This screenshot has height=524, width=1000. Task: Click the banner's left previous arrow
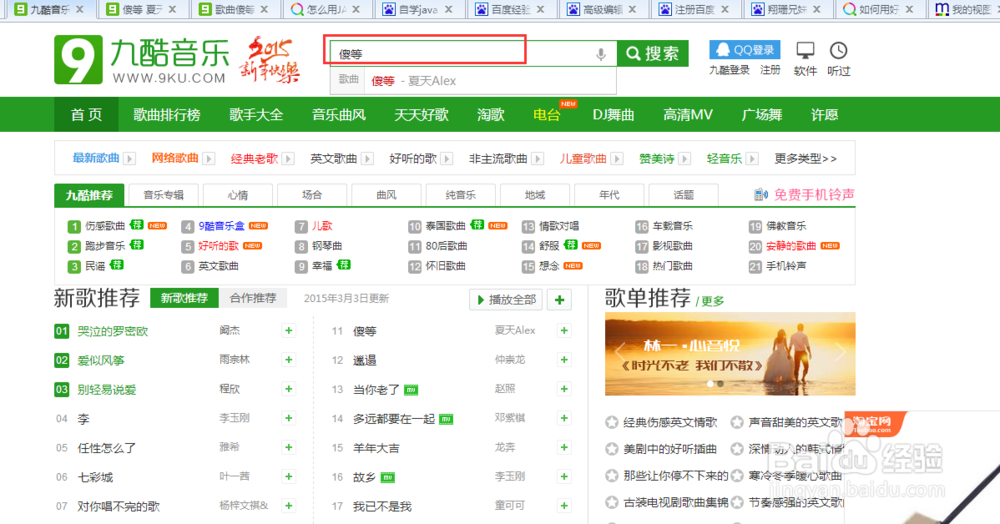click(x=619, y=351)
